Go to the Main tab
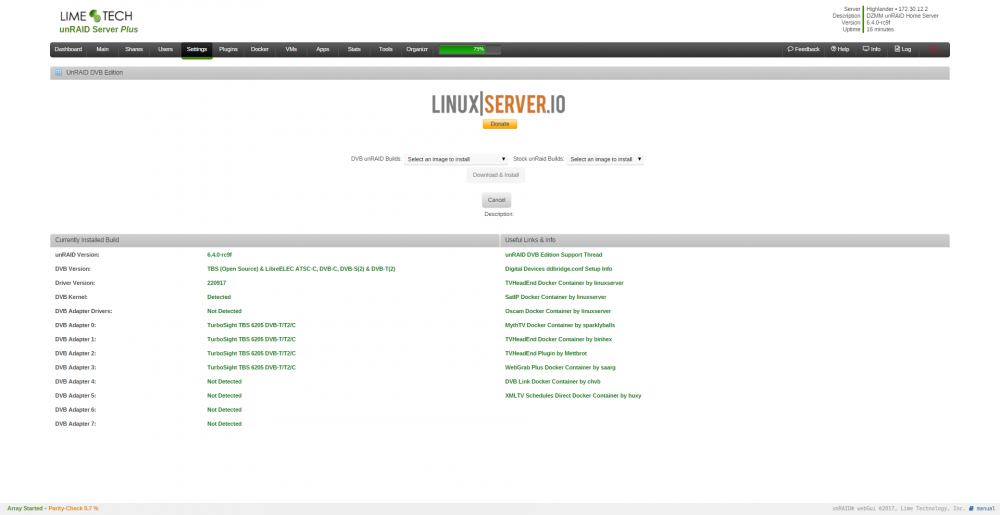The image size is (1000, 515). (x=102, y=49)
